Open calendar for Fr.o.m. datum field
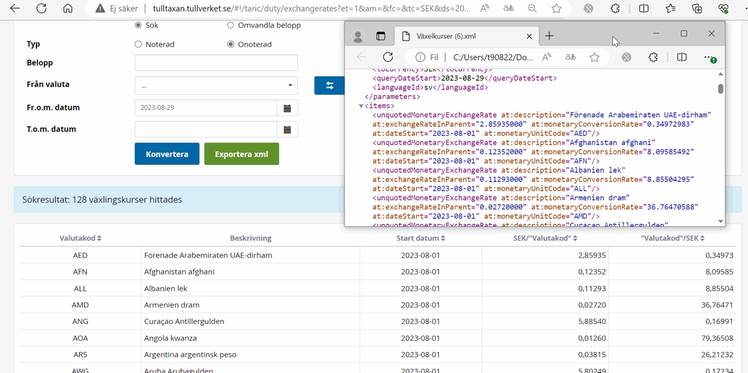748x373 pixels. (x=287, y=108)
